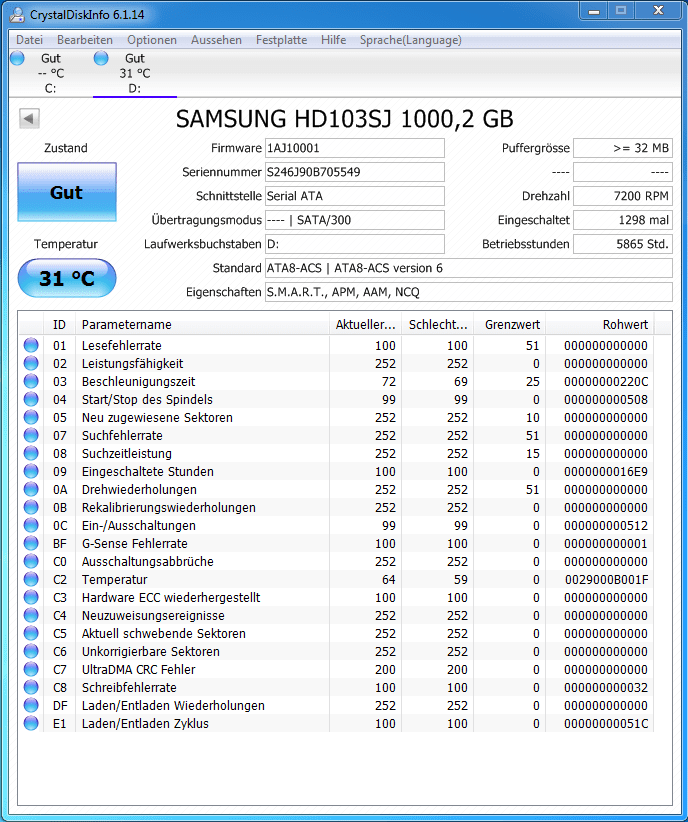Click the Drehzahl field 7200 RPM
The image size is (688, 822).
[x=622, y=196]
